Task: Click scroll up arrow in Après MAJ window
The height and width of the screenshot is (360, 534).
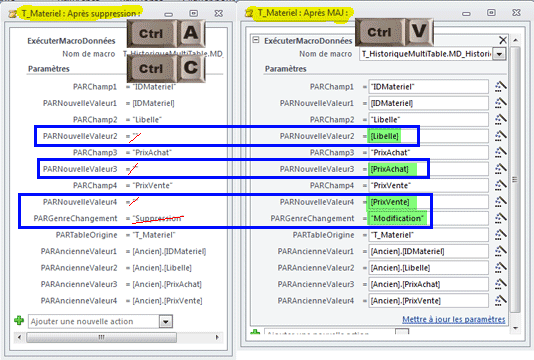Action: tap(515, 40)
